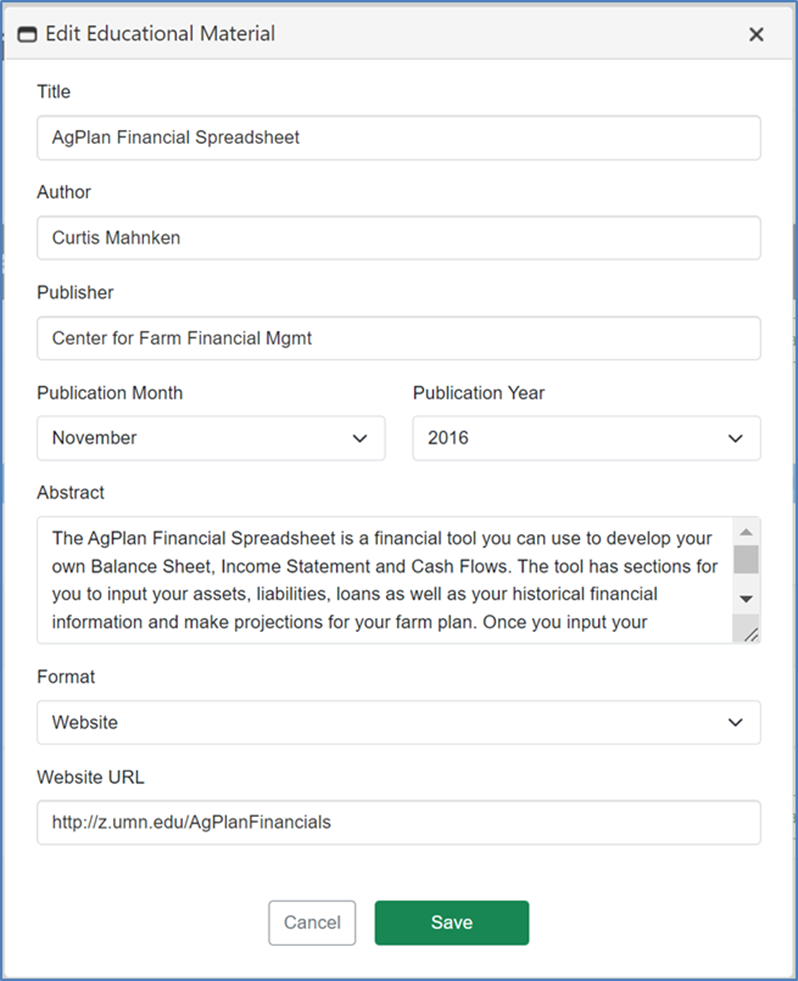798x981 pixels.
Task: Click the Publication Year chevron arrow
Action: (736, 439)
